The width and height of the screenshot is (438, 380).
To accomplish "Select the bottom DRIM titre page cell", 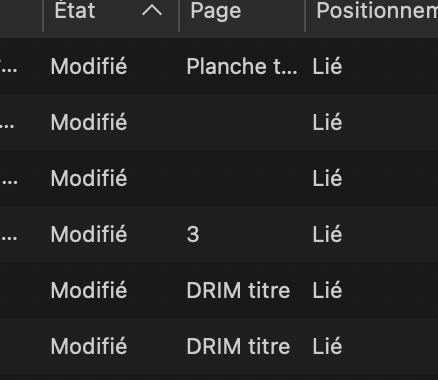I will tap(238, 346).
